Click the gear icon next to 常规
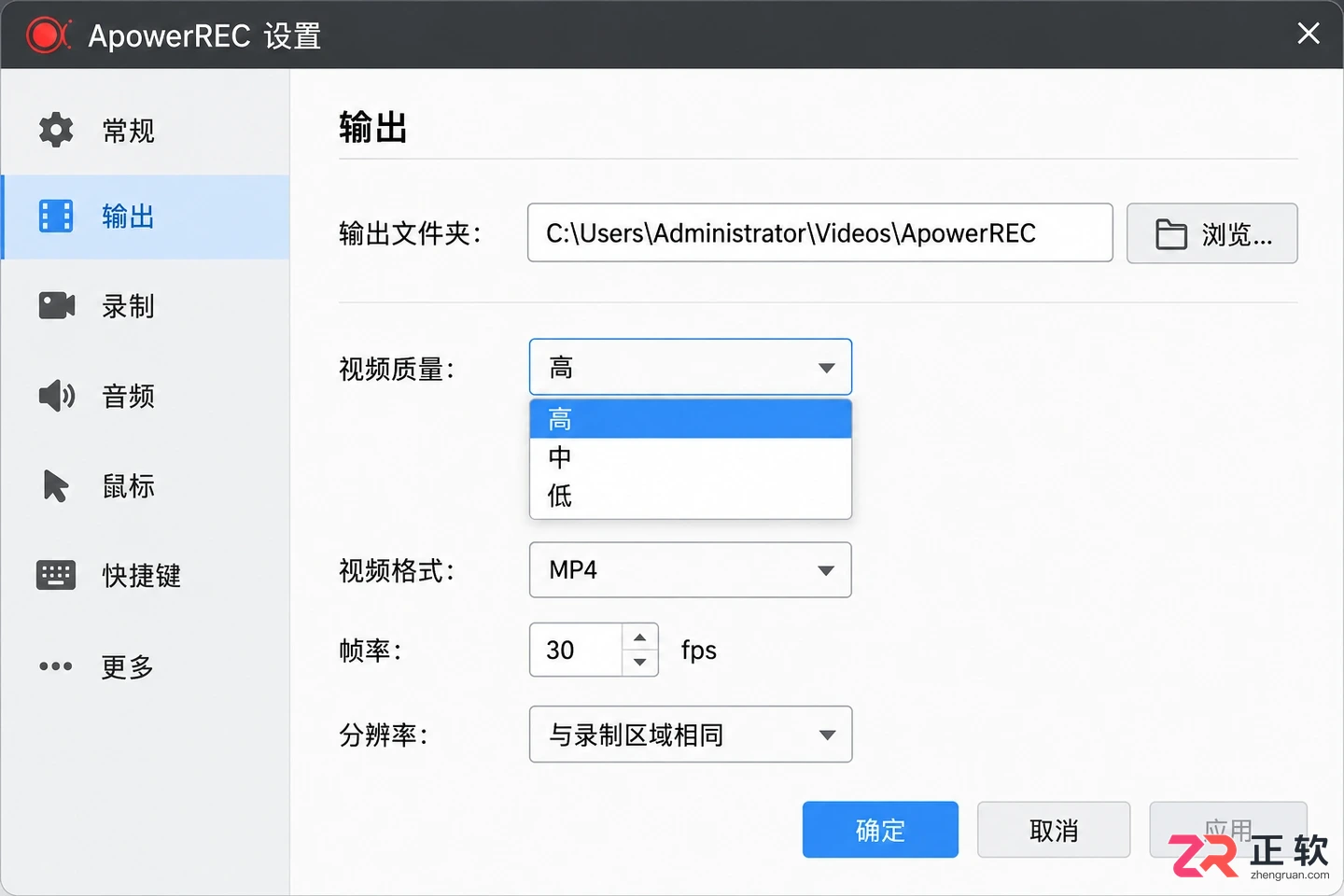Screen dimensions: 1344x896 click(x=56, y=130)
